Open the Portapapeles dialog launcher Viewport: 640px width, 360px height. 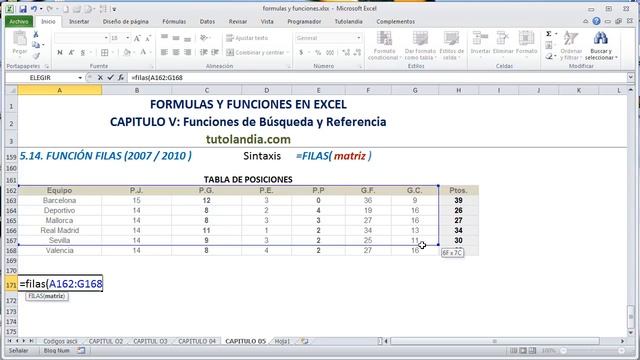[47, 66]
